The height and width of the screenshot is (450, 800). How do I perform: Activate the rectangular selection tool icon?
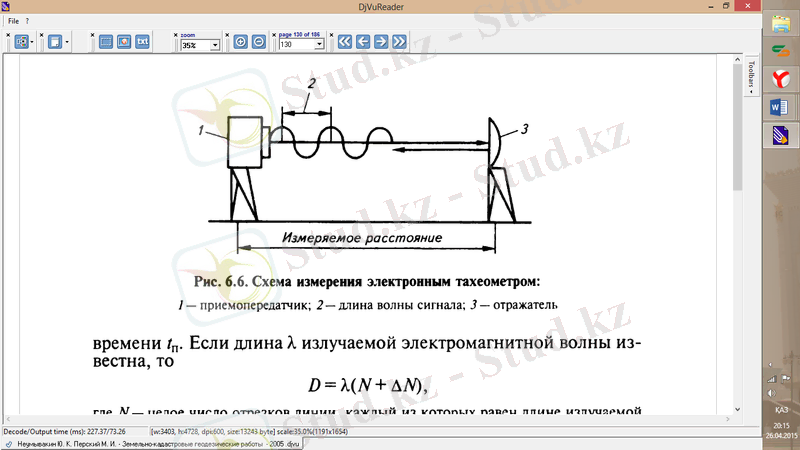pyautogui.click(x=106, y=42)
